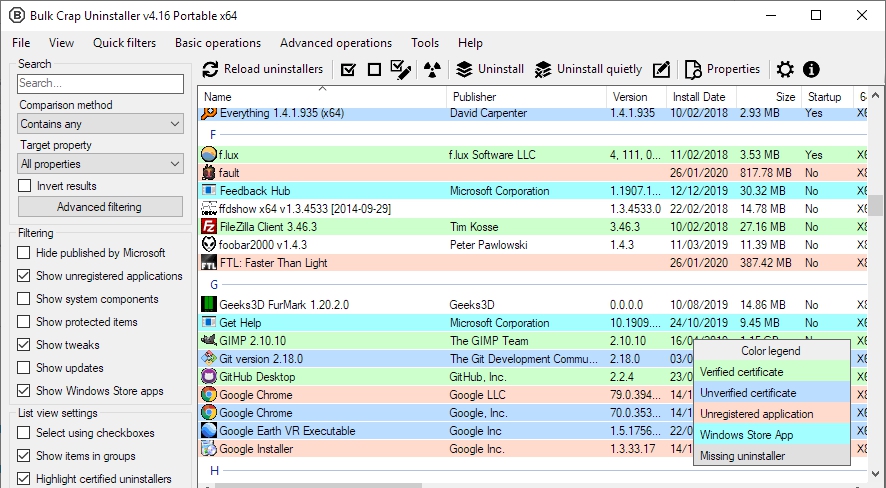Image resolution: width=886 pixels, height=488 pixels.
Task: Click the f.lux app icon
Action: click(209, 155)
